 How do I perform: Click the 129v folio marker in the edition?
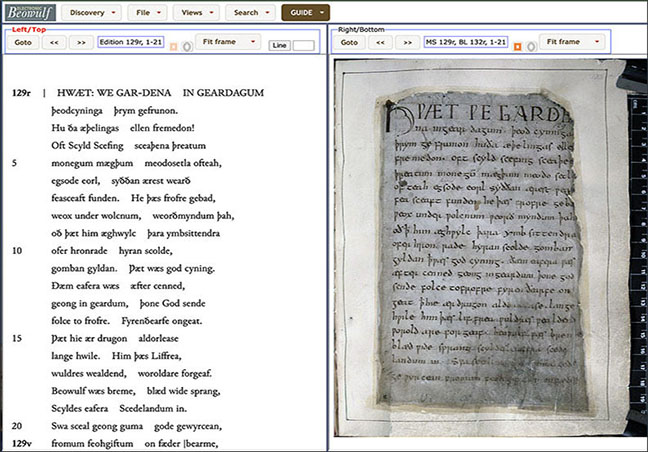[21, 444]
